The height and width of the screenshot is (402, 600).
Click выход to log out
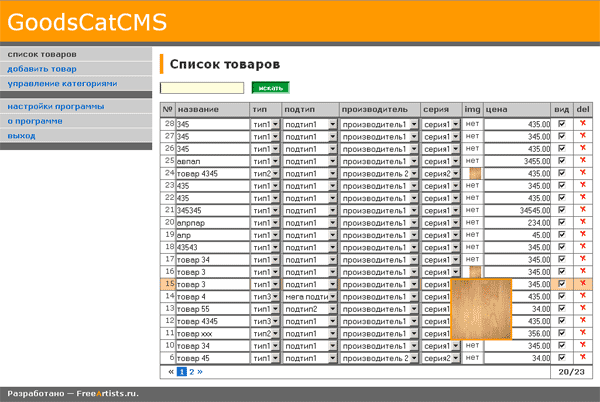(21, 135)
